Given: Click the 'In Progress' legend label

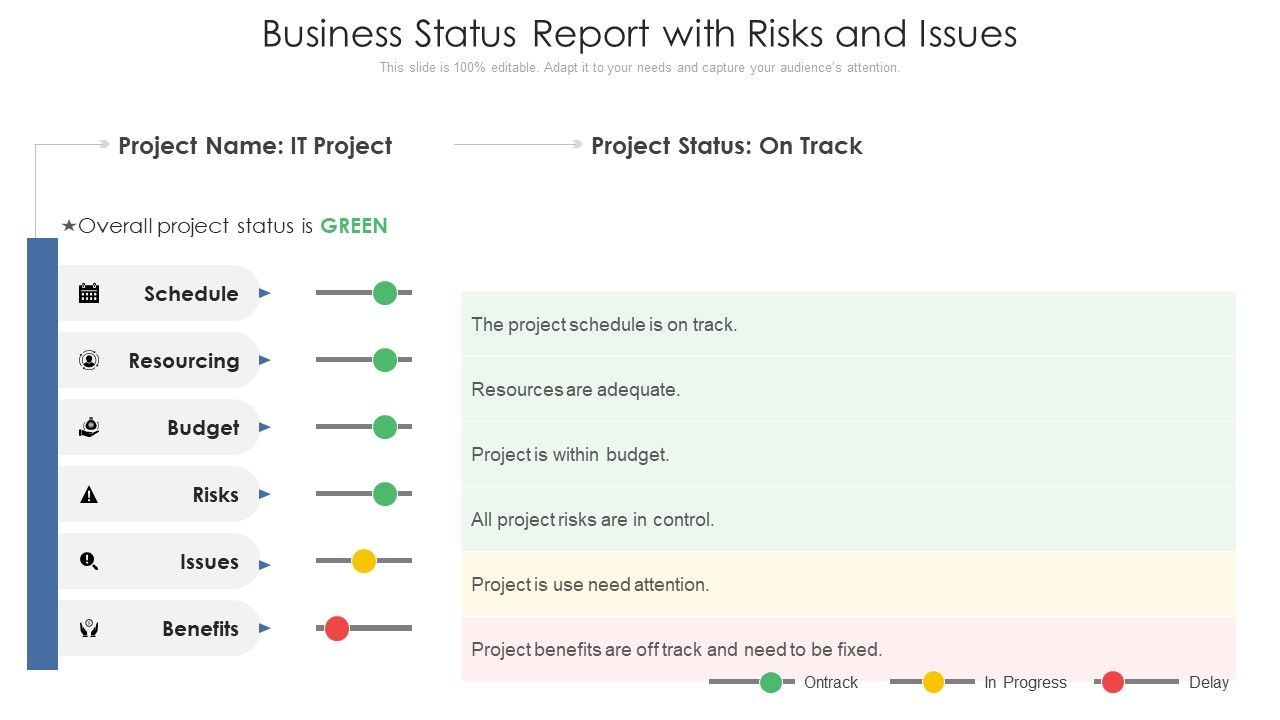Looking at the screenshot, I should (1025, 682).
